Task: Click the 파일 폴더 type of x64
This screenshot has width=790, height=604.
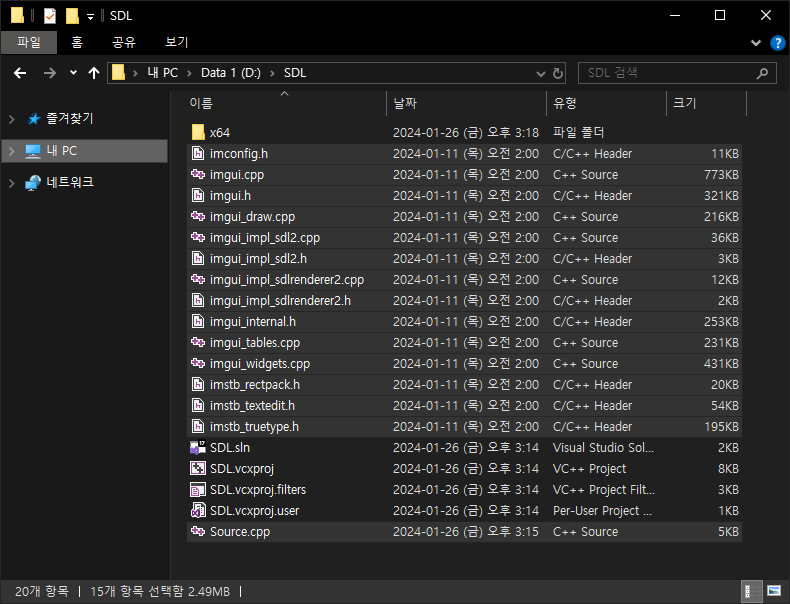Action: (x=578, y=132)
